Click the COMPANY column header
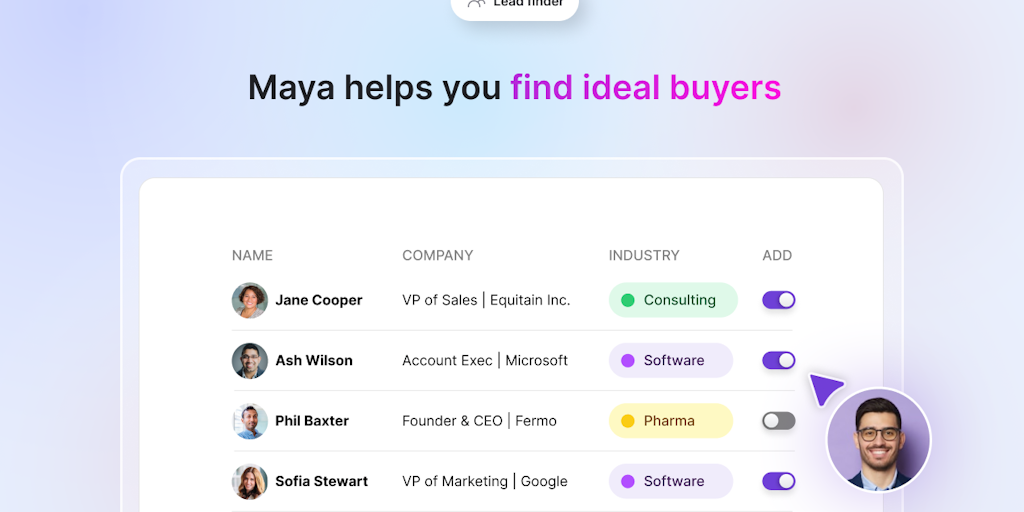1024x512 pixels. point(437,255)
